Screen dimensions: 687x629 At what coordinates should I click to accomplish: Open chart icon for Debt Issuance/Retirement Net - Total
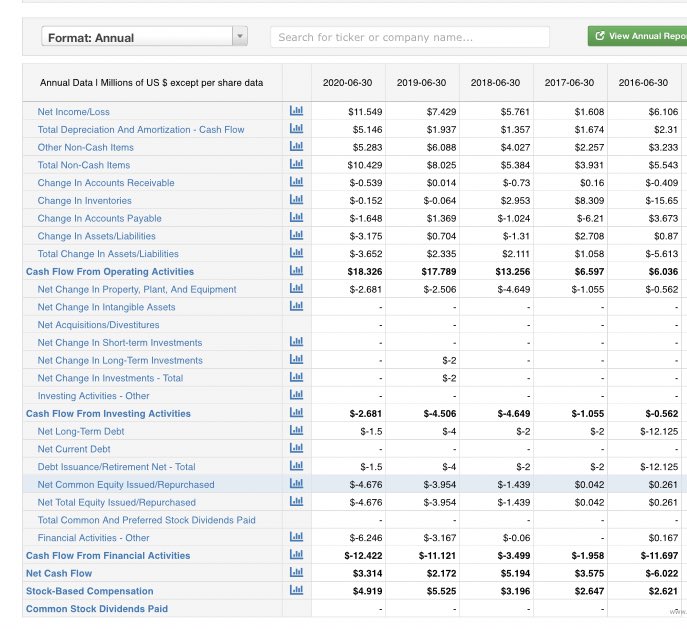pyautogui.click(x=296, y=466)
